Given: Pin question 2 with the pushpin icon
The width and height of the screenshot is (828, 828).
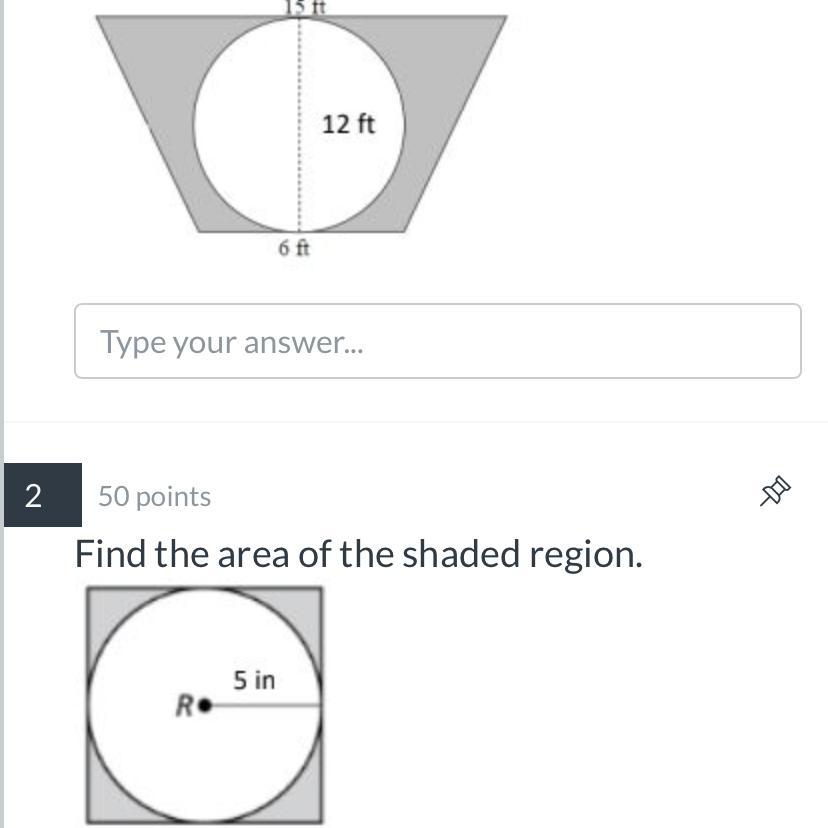Looking at the screenshot, I should [775, 491].
